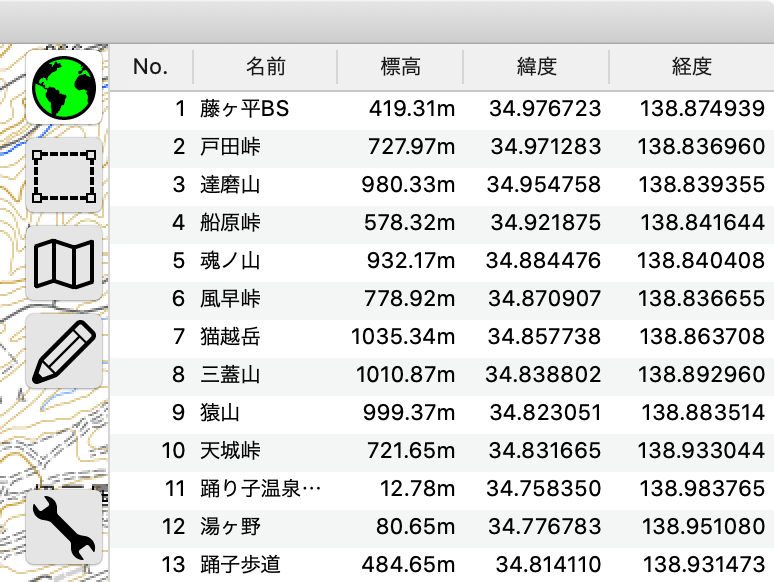
Task: Select row 1 藤ヶ平BS
Action: [442, 109]
